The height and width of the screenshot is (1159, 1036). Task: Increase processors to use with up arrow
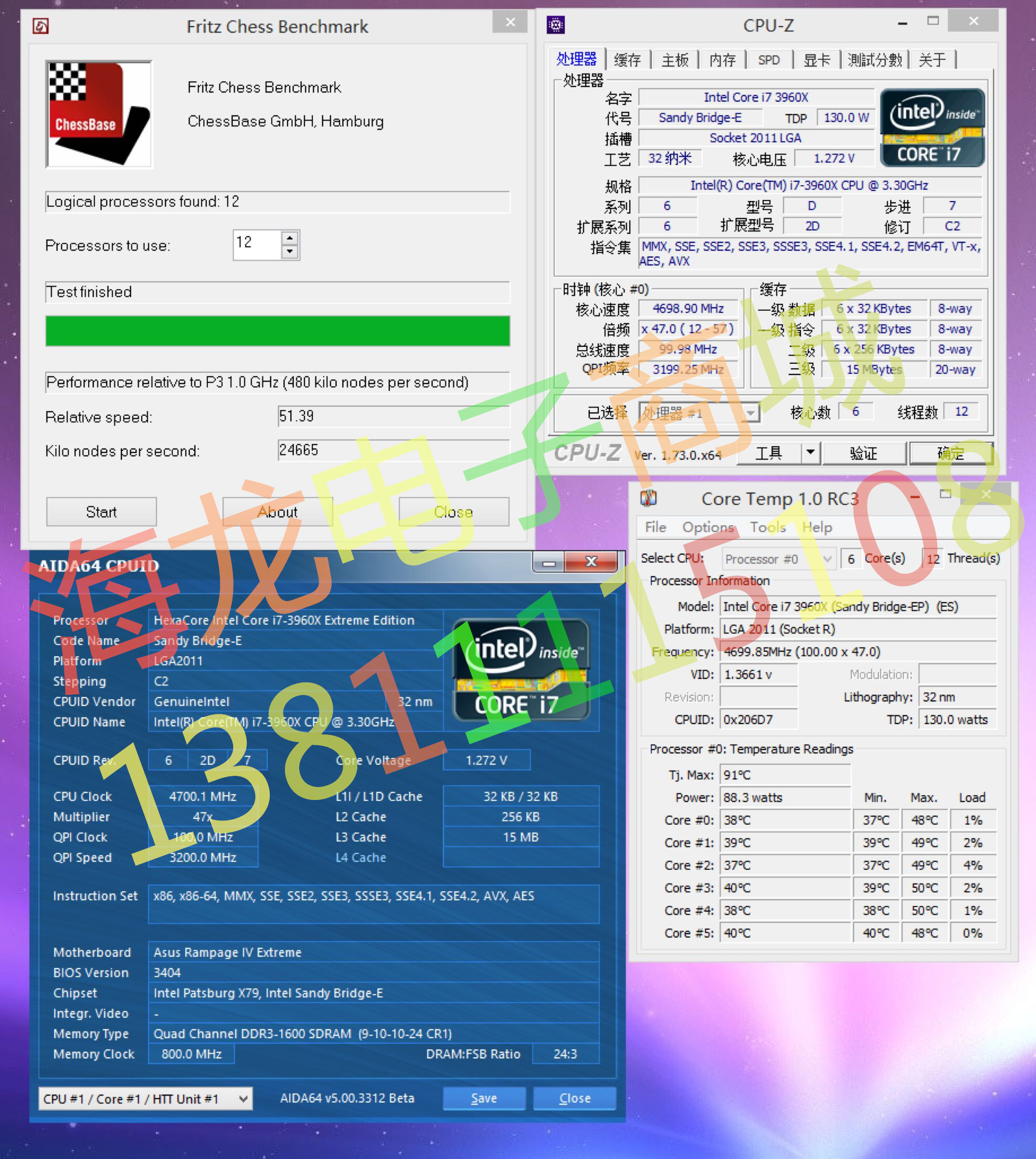tap(290, 238)
